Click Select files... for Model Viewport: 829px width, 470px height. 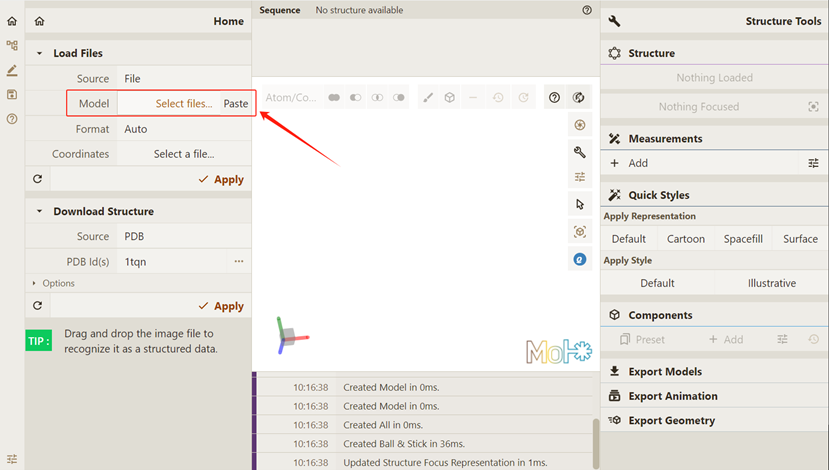click(183, 103)
